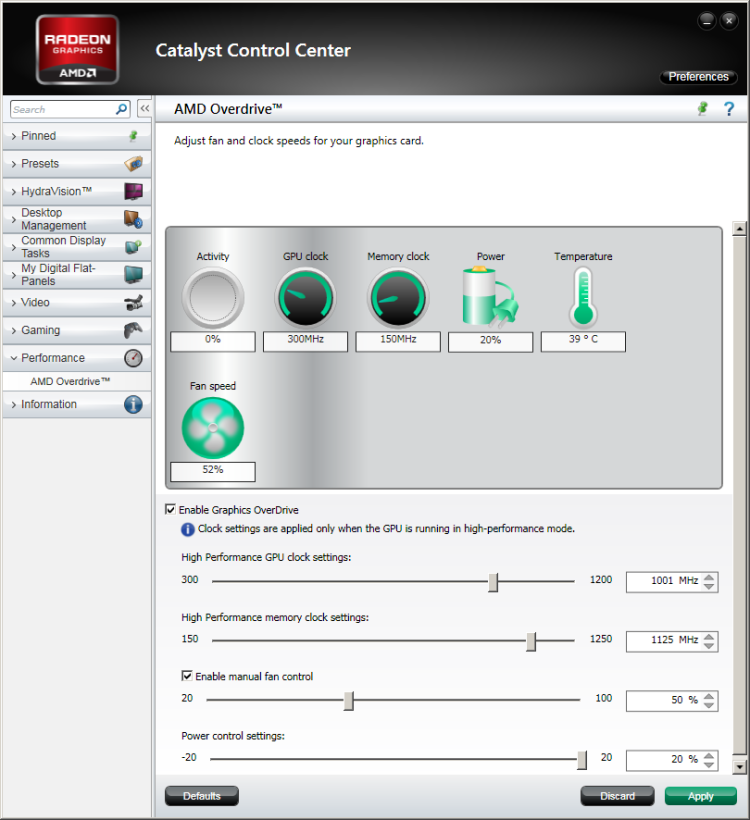
Task: Collapse the Performance section
Action: click(76, 358)
